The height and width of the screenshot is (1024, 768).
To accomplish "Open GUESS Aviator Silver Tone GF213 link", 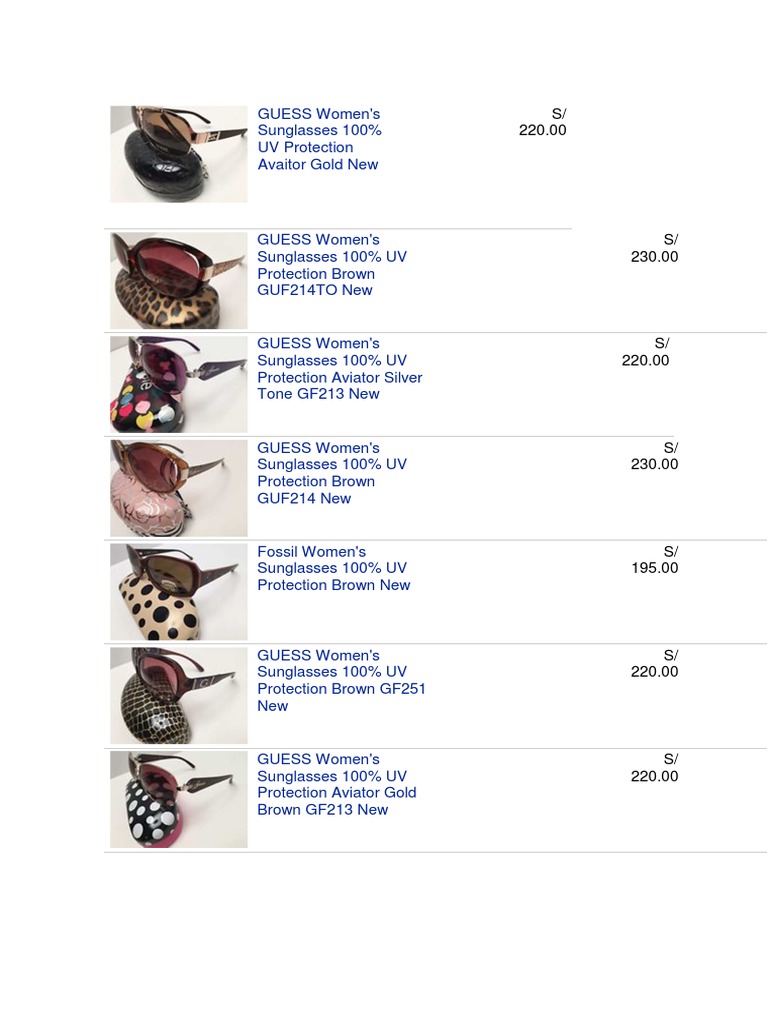I will click(x=340, y=369).
